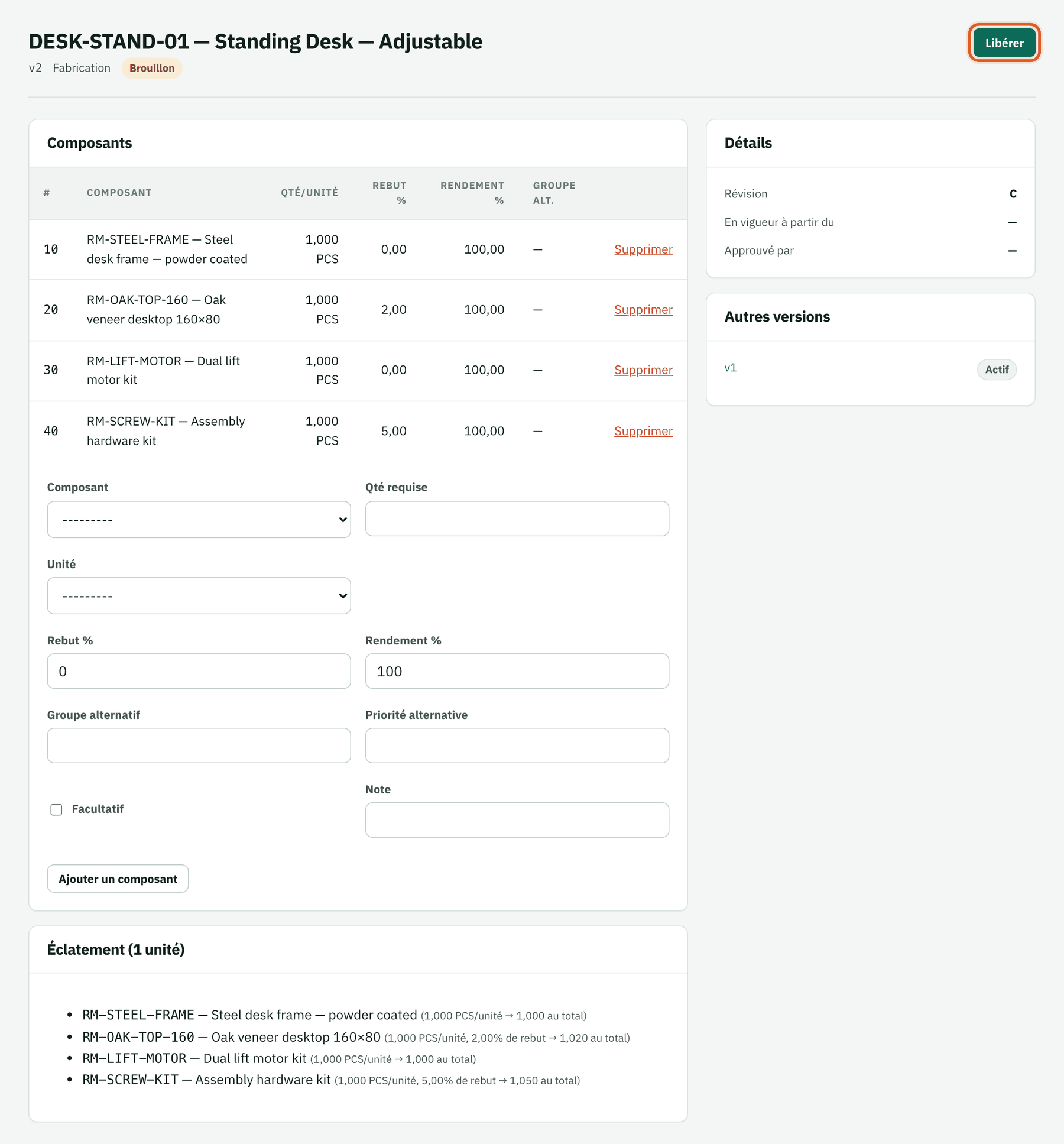Click RM-SCREW-KIT component name in table

click(x=166, y=431)
